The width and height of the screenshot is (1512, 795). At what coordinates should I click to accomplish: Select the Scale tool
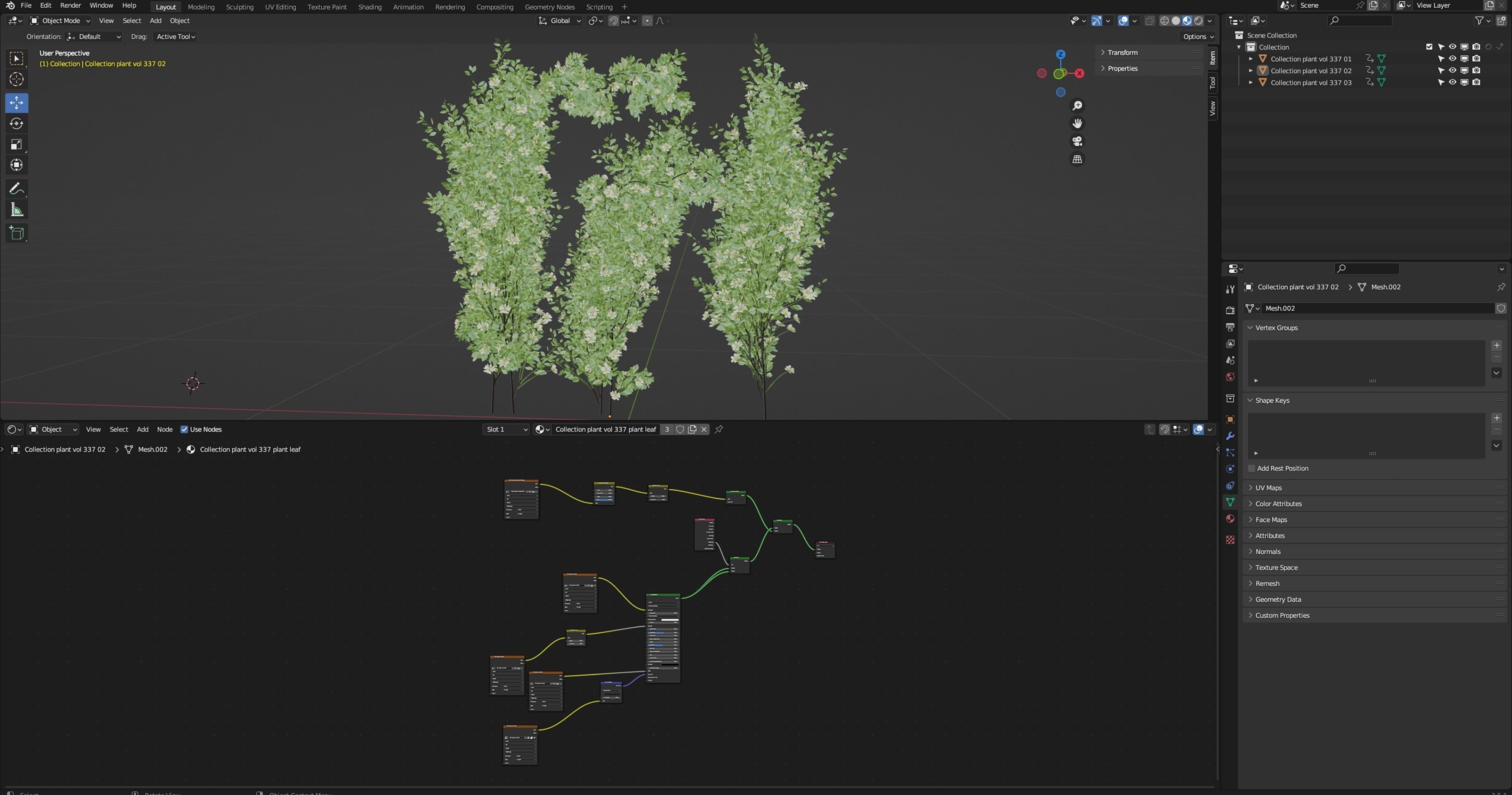point(17,145)
